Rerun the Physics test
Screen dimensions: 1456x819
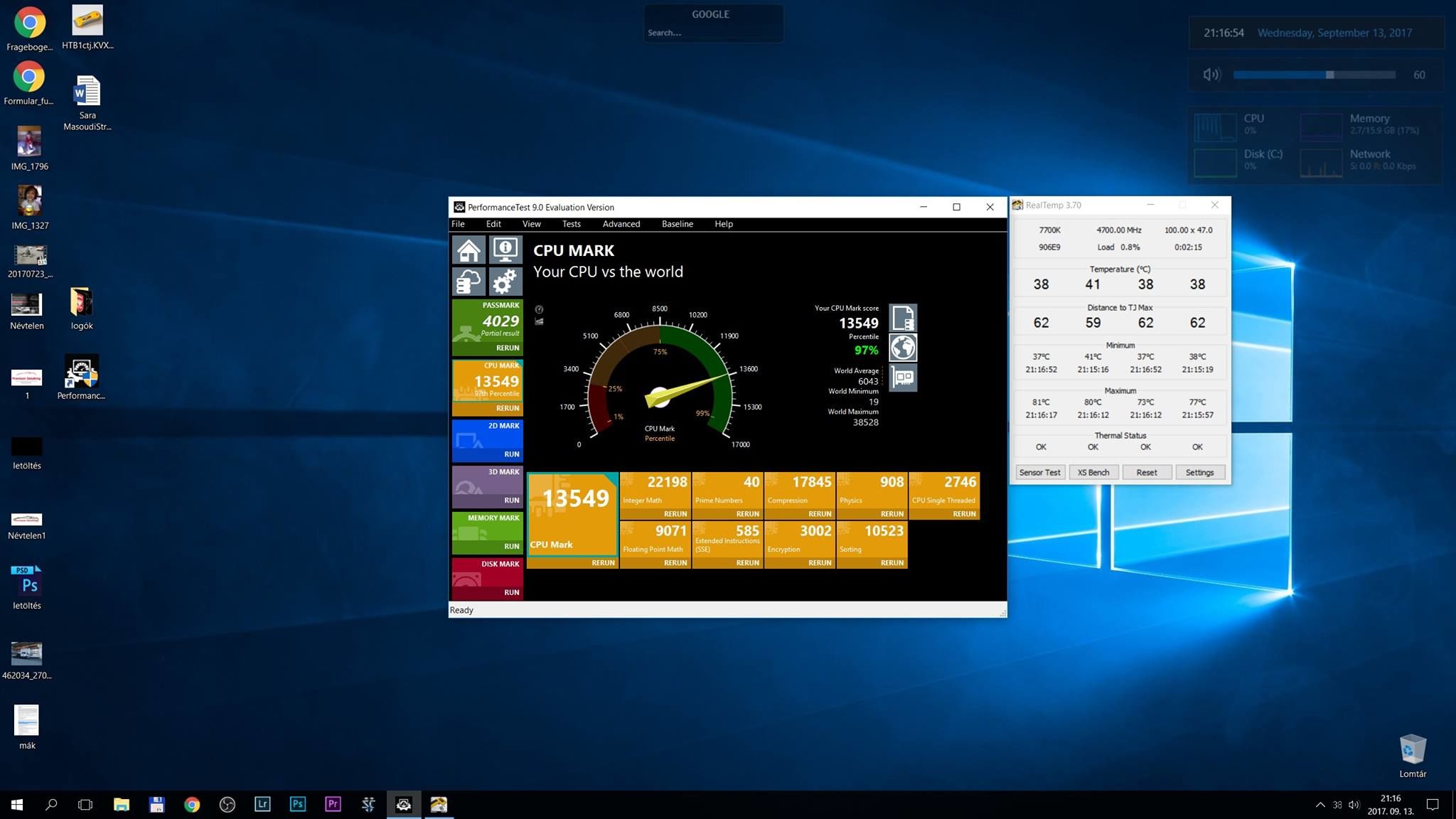pyautogui.click(x=892, y=513)
